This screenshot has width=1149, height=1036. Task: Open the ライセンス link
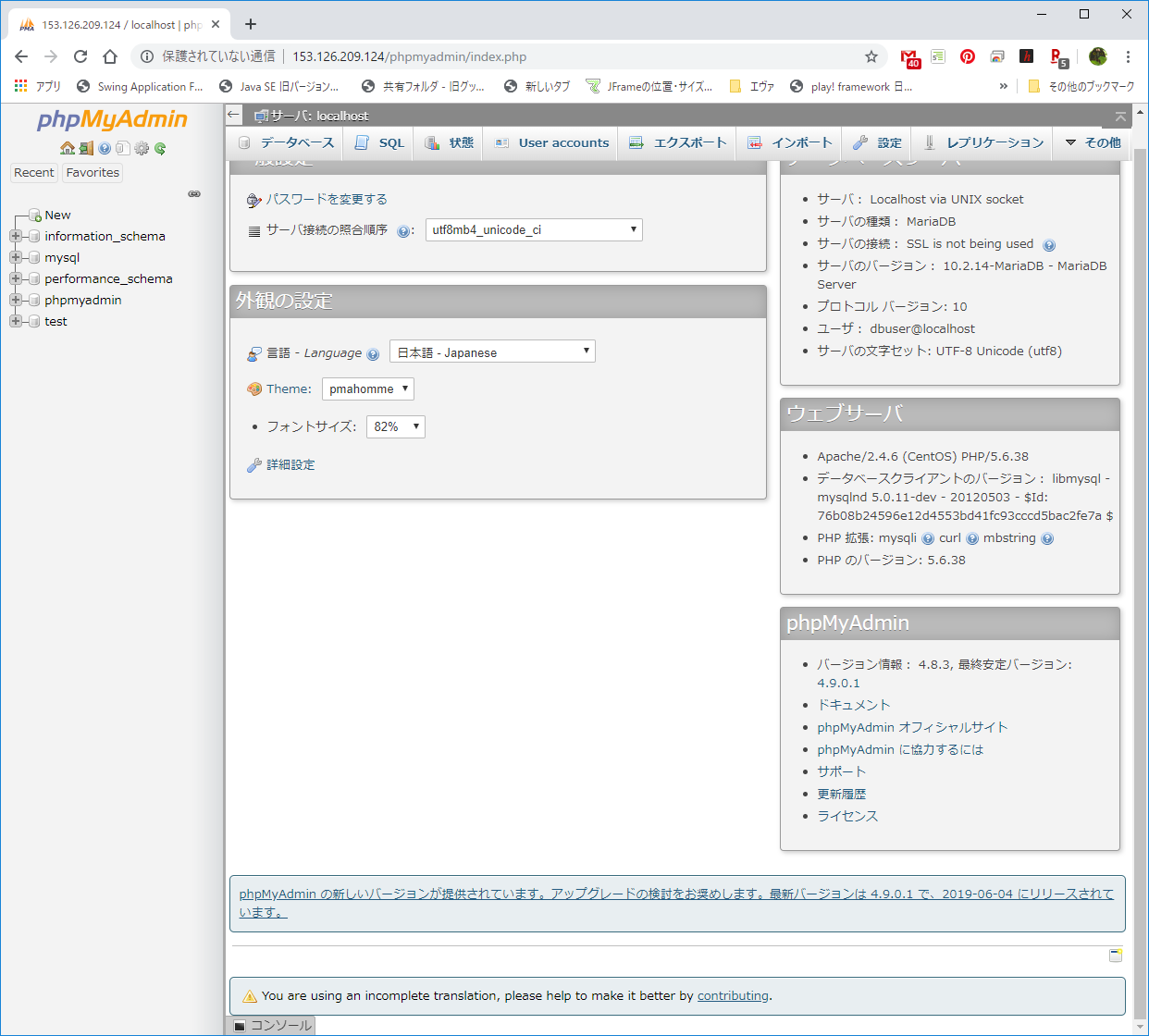point(847,816)
